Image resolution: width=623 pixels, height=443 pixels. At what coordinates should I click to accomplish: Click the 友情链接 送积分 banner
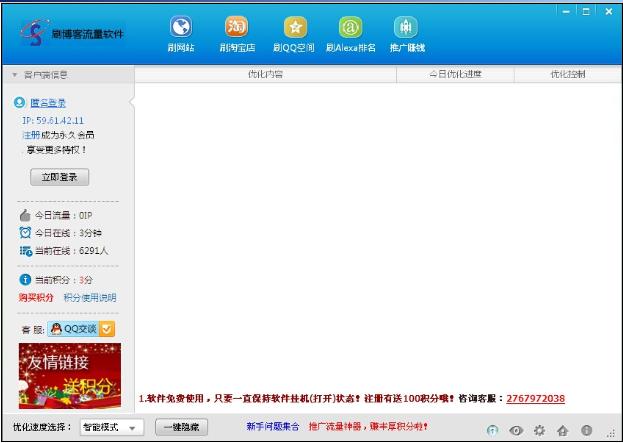click(69, 375)
